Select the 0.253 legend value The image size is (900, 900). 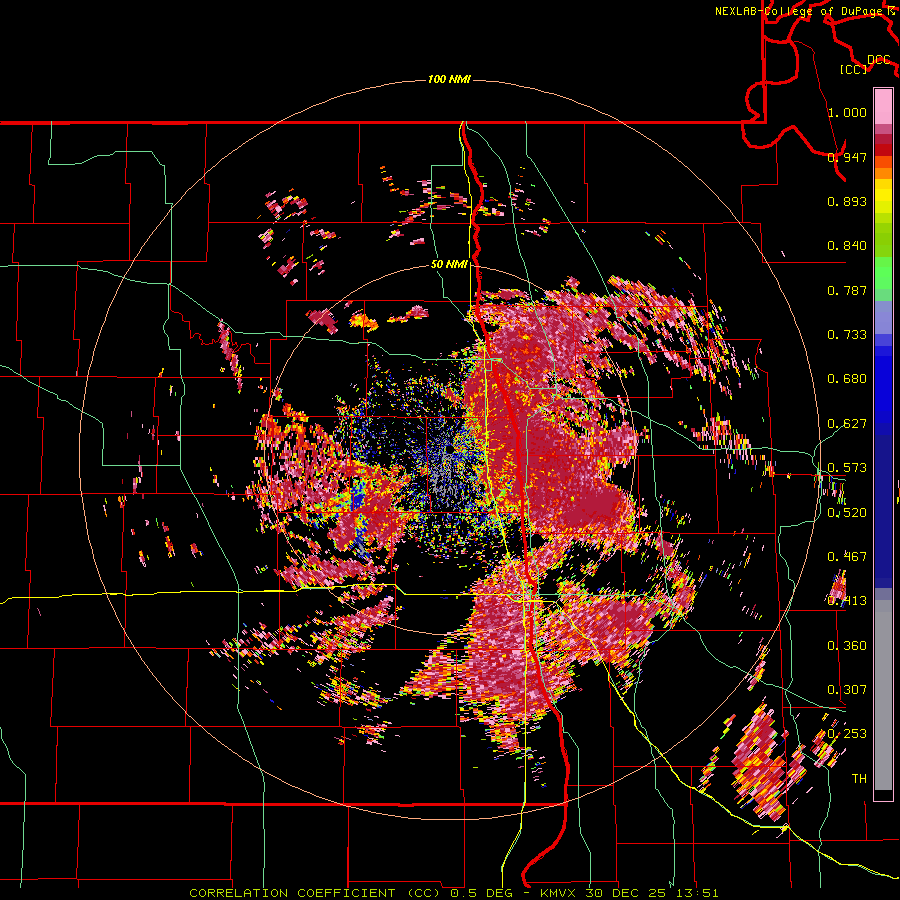pyautogui.click(x=847, y=734)
